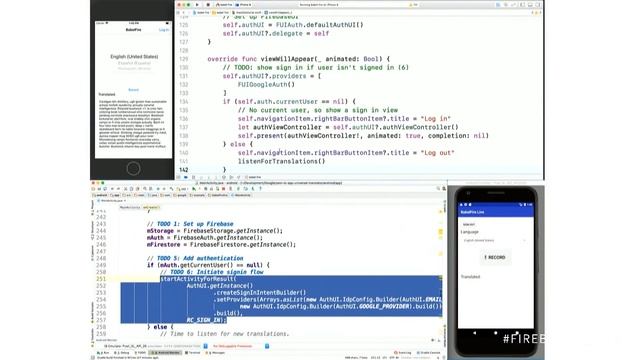Toggle Xcode's debug area panel
Viewport: 640px width, 360px height.
point(530,4)
